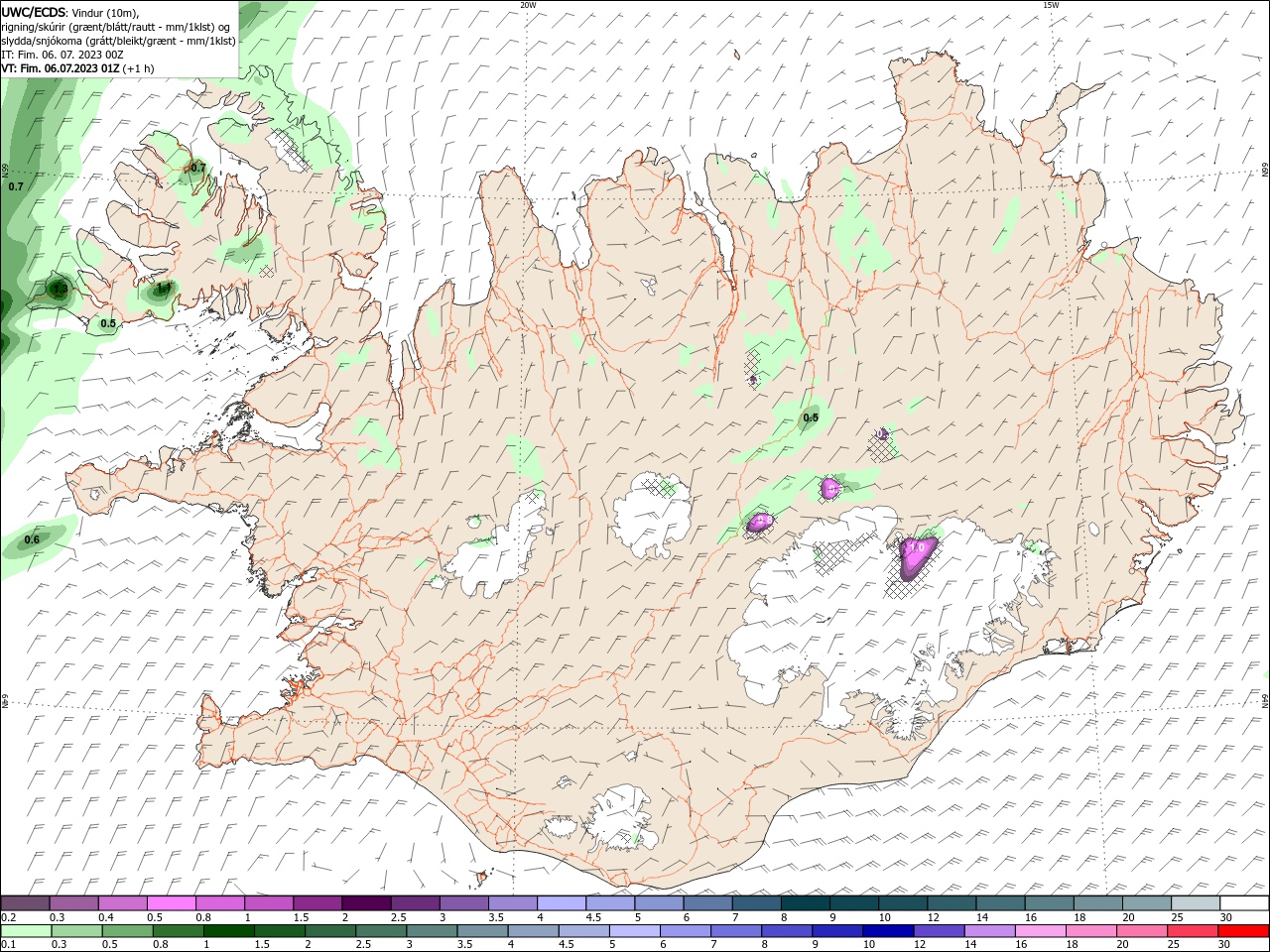Pick the deep blue 10 swatch in rain scale

click(887, 931)
